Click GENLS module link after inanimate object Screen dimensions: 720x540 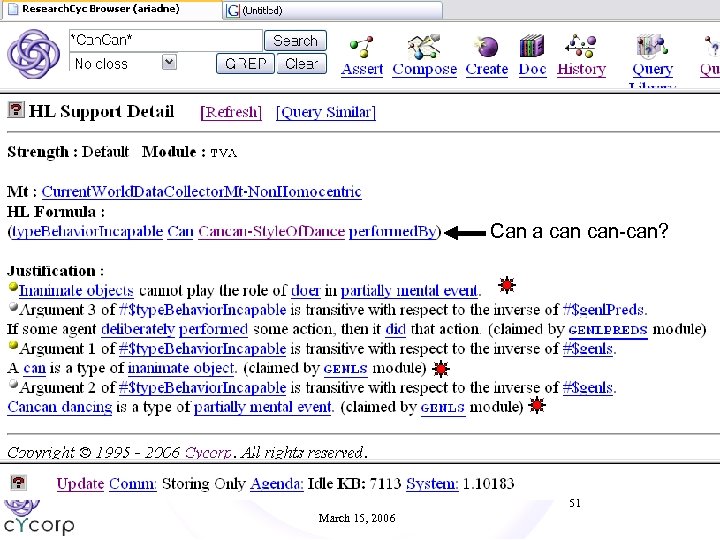click(x=345, y=369)
